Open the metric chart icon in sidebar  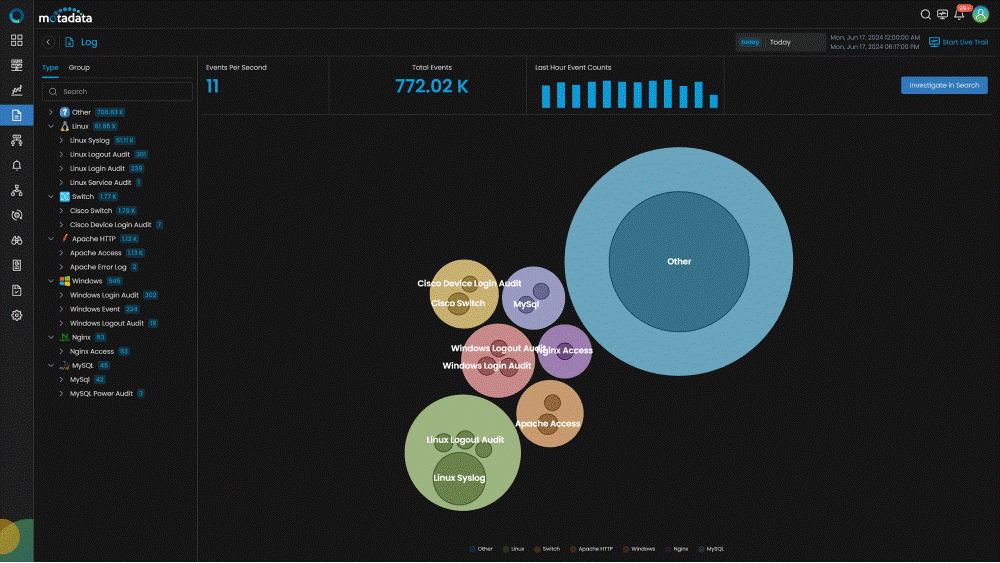[x=17, y=90]
